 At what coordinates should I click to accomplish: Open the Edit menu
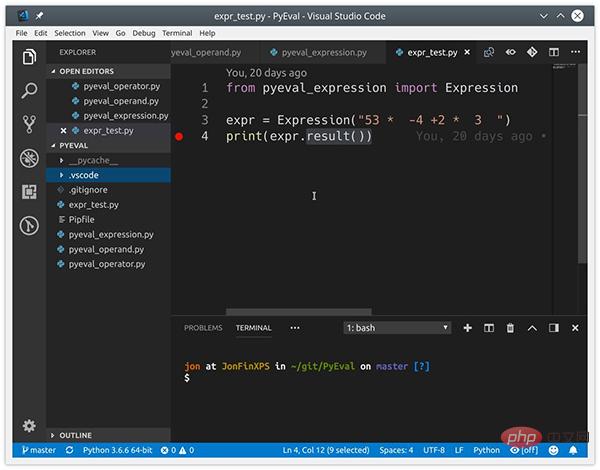(41, 33)
